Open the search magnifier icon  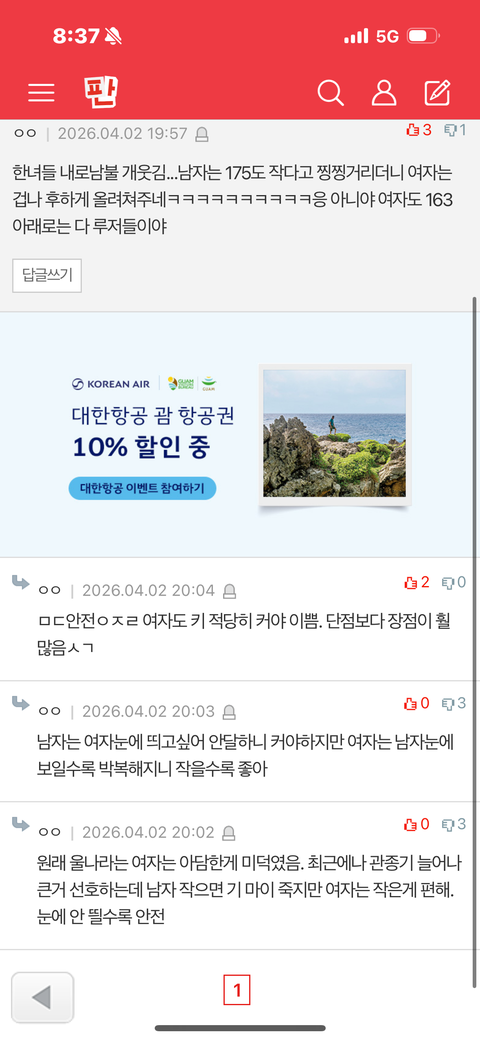330,92
